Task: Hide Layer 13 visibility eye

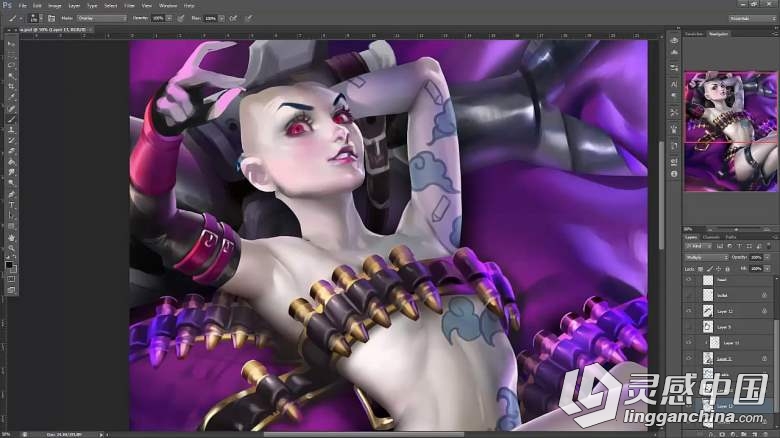Action: pos(689,342)
